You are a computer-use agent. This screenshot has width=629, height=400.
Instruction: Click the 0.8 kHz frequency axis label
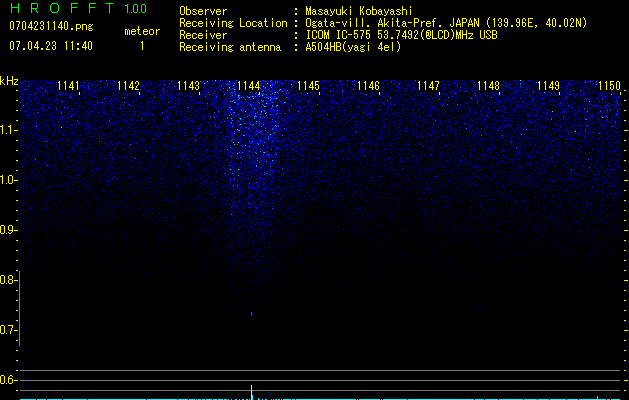coord(8,280)
